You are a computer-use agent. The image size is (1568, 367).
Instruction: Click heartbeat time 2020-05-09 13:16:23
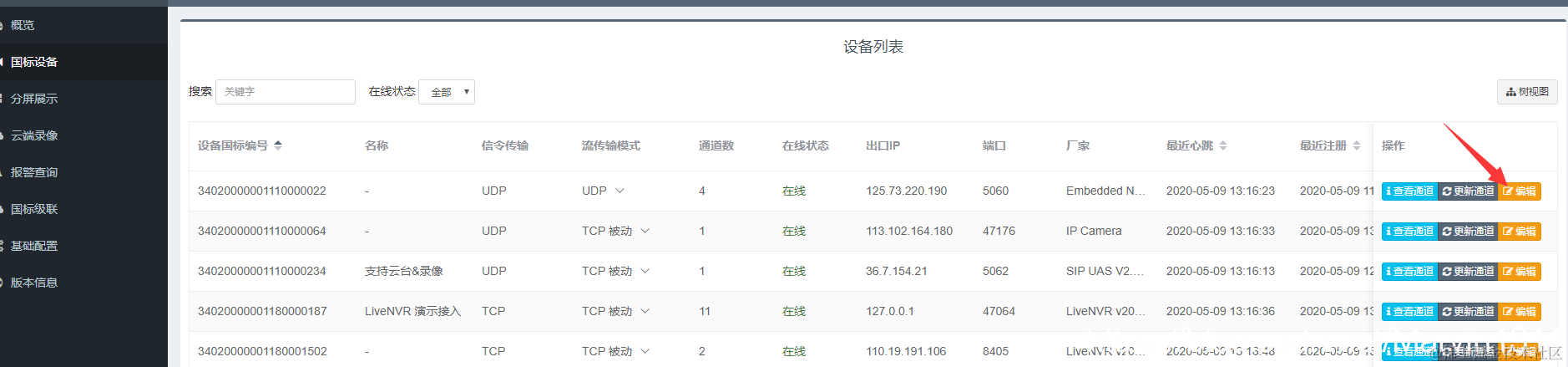pyautogui.click(x=1221, y=191)
